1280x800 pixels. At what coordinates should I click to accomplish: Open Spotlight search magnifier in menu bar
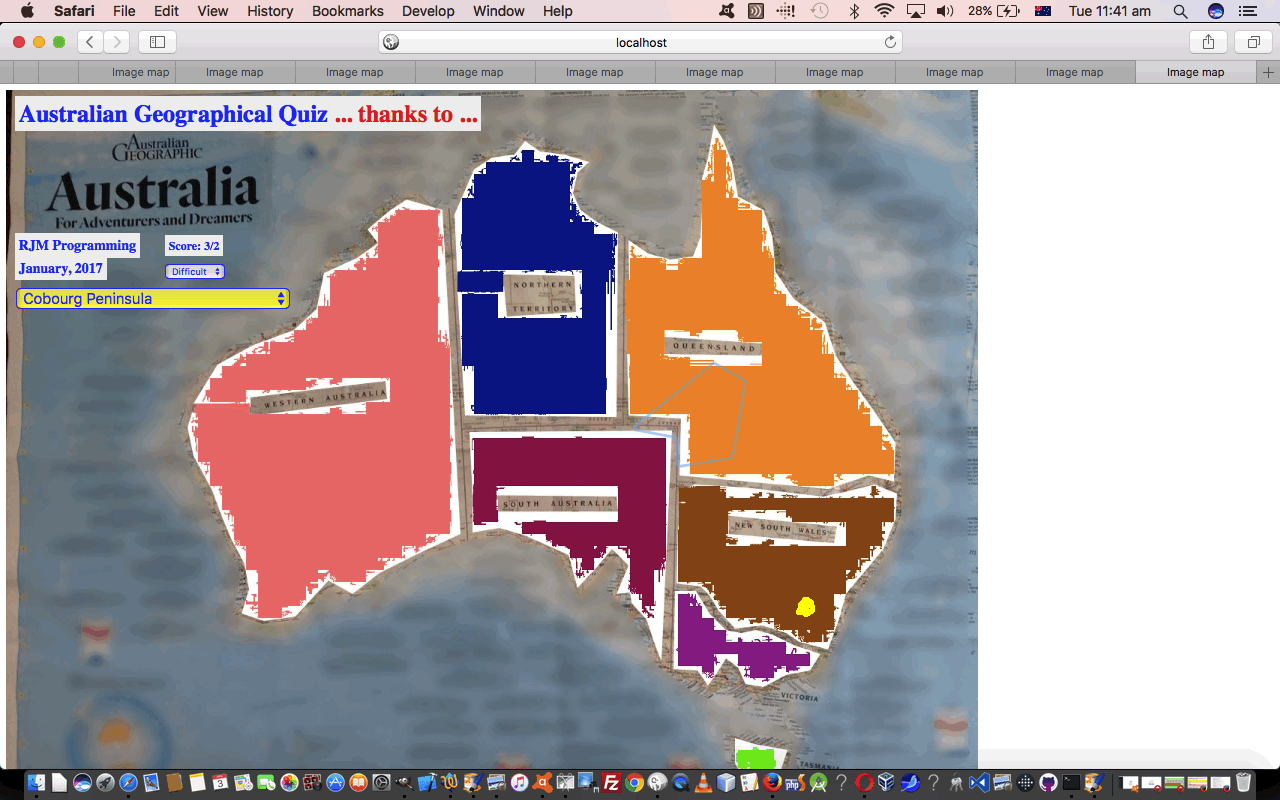point(1180,11)
